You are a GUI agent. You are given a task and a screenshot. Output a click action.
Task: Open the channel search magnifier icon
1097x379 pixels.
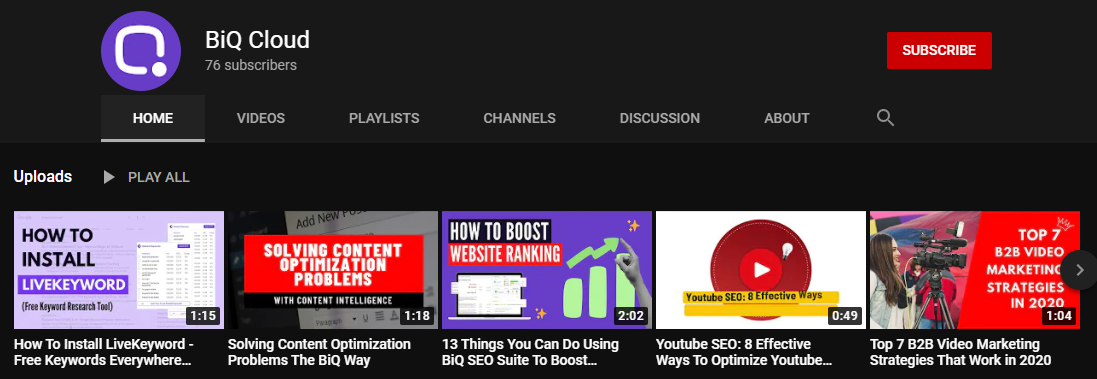[885, 118]
